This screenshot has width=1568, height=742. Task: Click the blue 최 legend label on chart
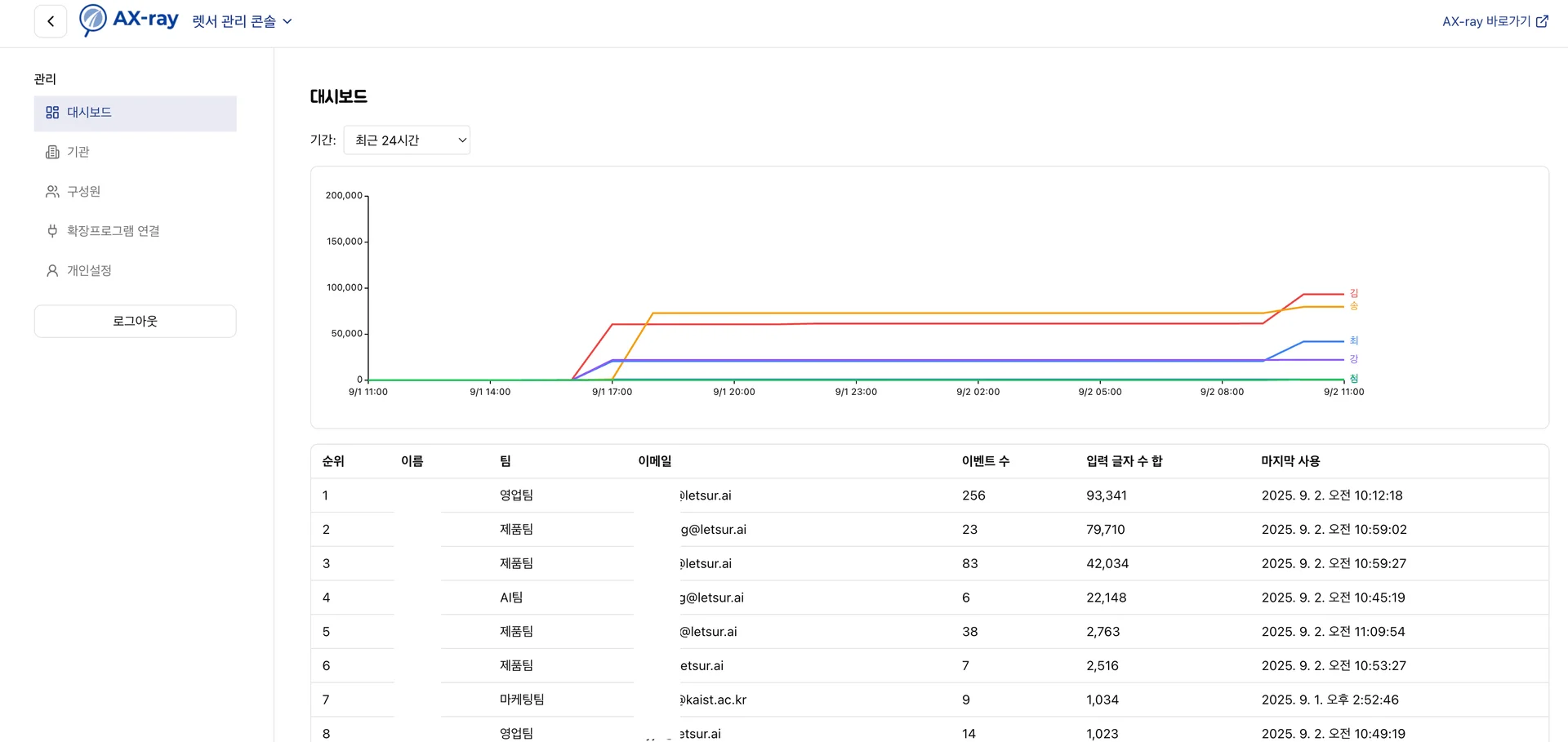[1353, 340]
